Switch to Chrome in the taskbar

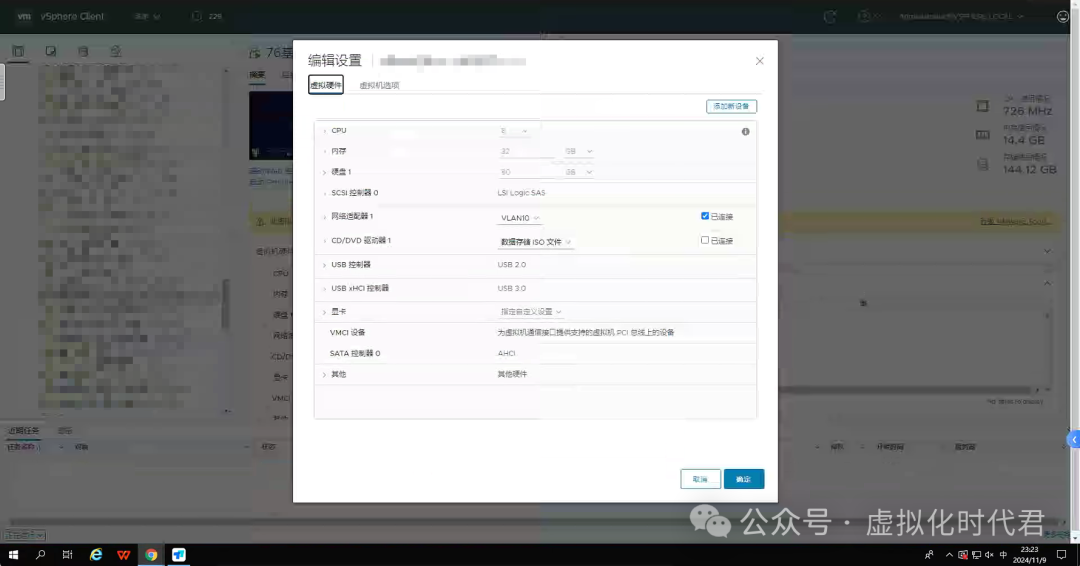point(151,554)
